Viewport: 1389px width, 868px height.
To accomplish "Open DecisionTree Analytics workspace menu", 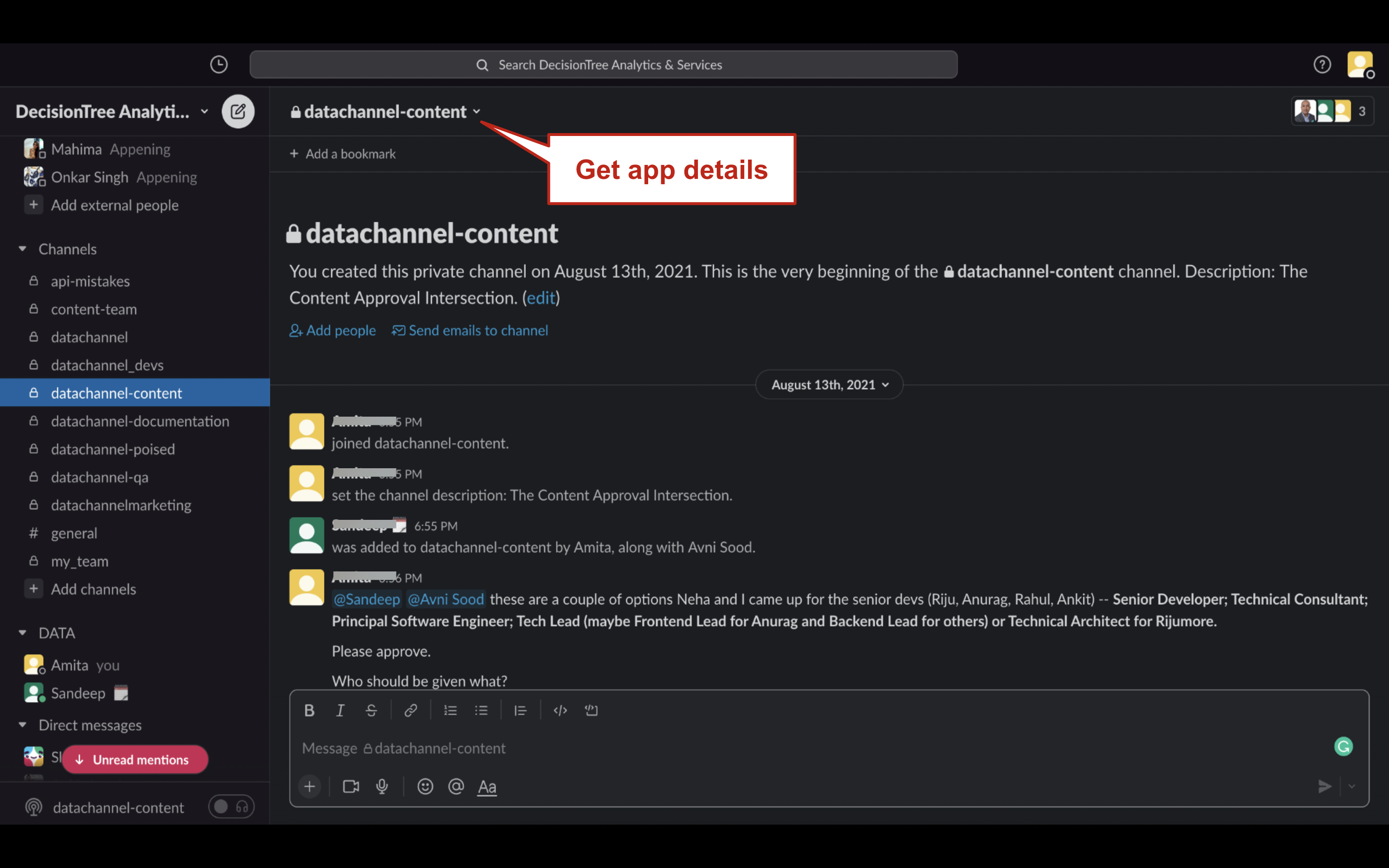I will point(111,111).
